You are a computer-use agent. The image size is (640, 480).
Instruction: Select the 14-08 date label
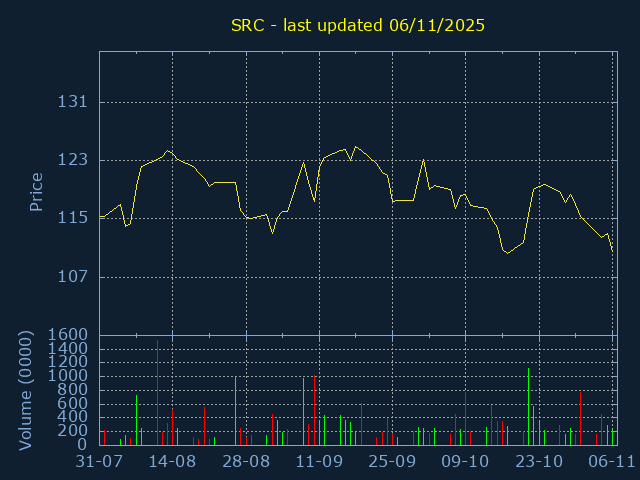pos(172,462)
